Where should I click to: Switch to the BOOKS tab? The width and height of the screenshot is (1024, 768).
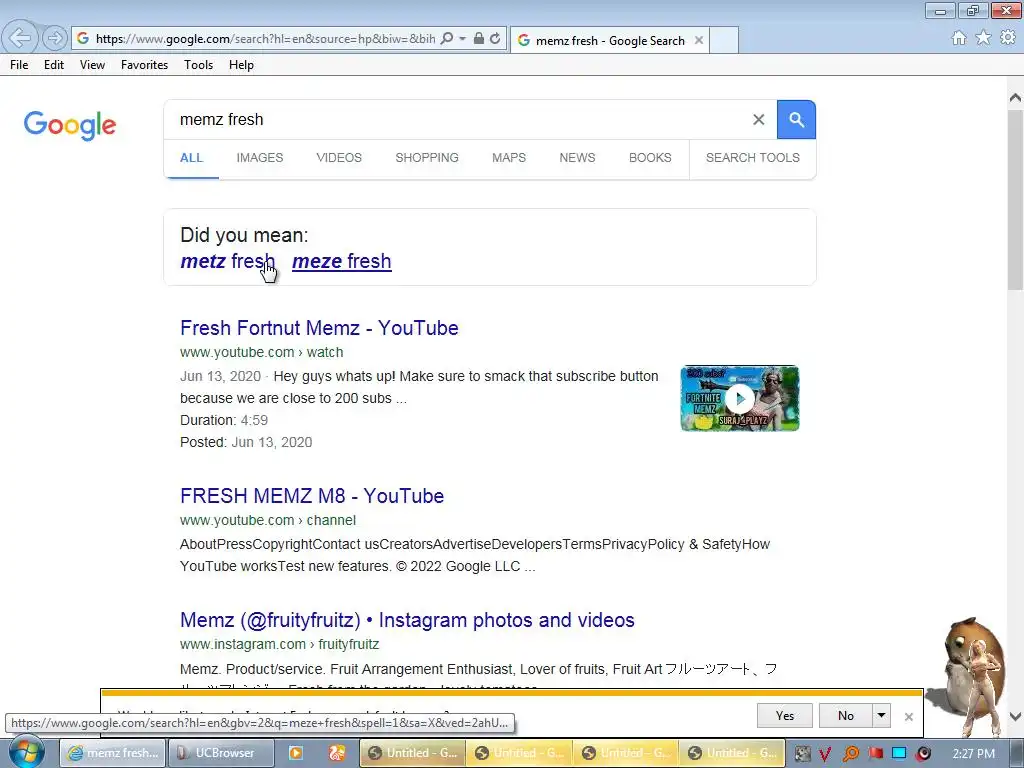pos(650,158)
